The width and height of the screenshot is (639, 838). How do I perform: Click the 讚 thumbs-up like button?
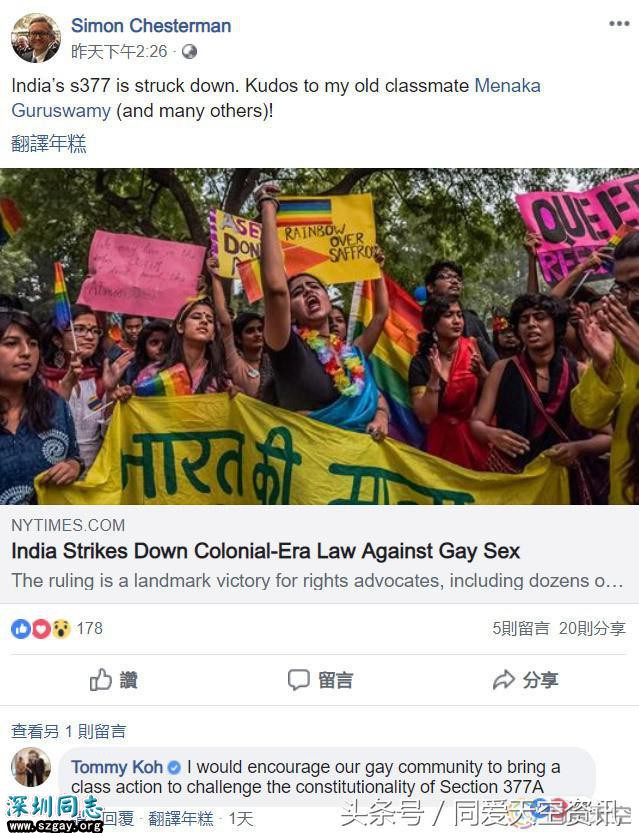click(113, 680)
